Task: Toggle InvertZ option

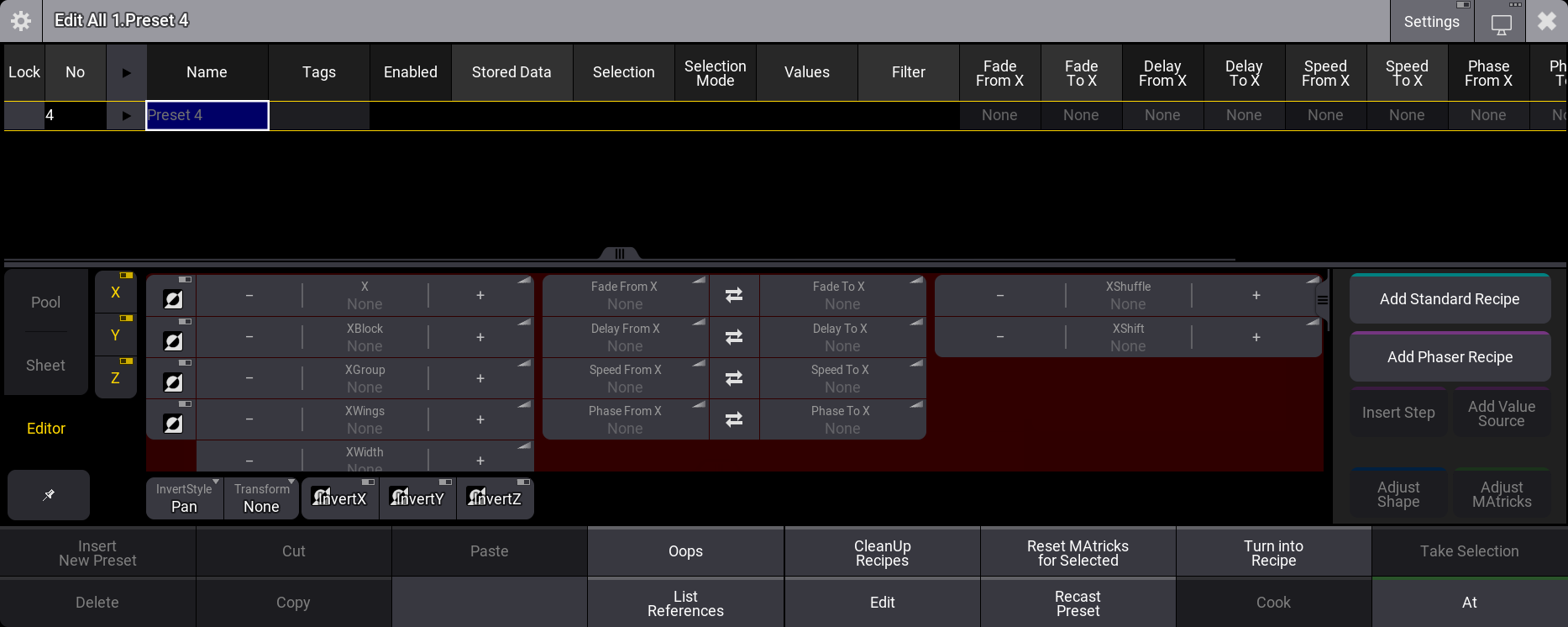Action: click(495, 498)
